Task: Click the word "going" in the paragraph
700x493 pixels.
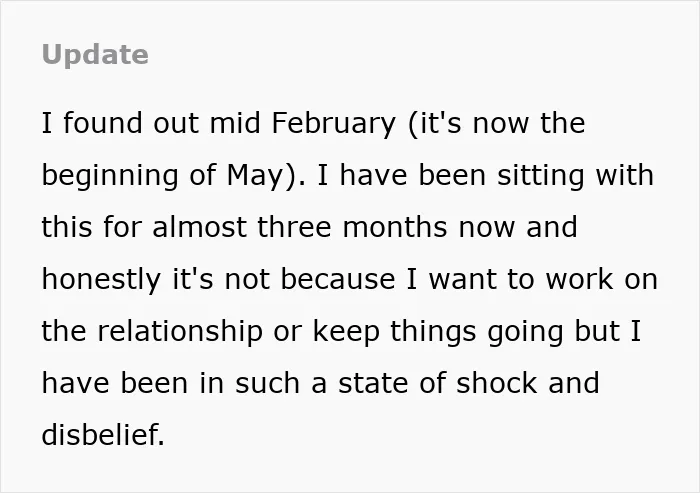Action: 525,331
